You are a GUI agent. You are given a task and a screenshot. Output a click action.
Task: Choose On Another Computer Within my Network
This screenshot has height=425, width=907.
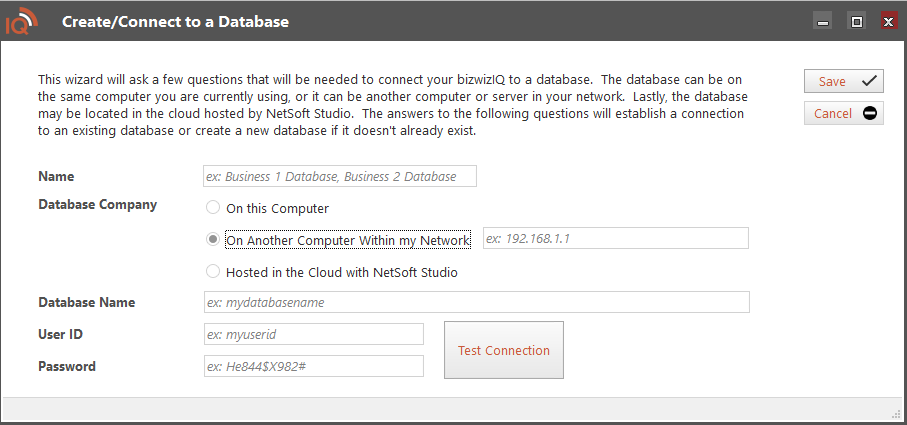(x=212, y=240)
